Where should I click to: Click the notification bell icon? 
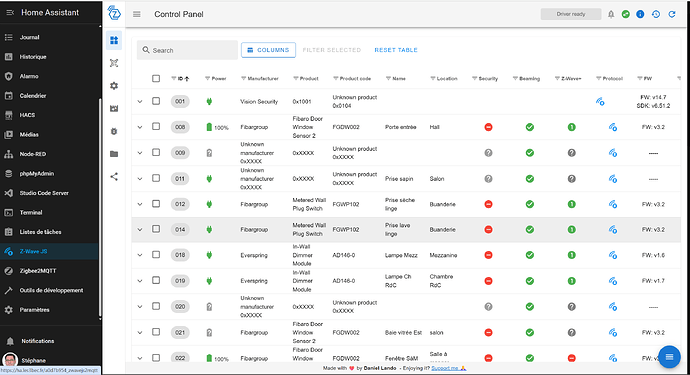tap(611, 14)
